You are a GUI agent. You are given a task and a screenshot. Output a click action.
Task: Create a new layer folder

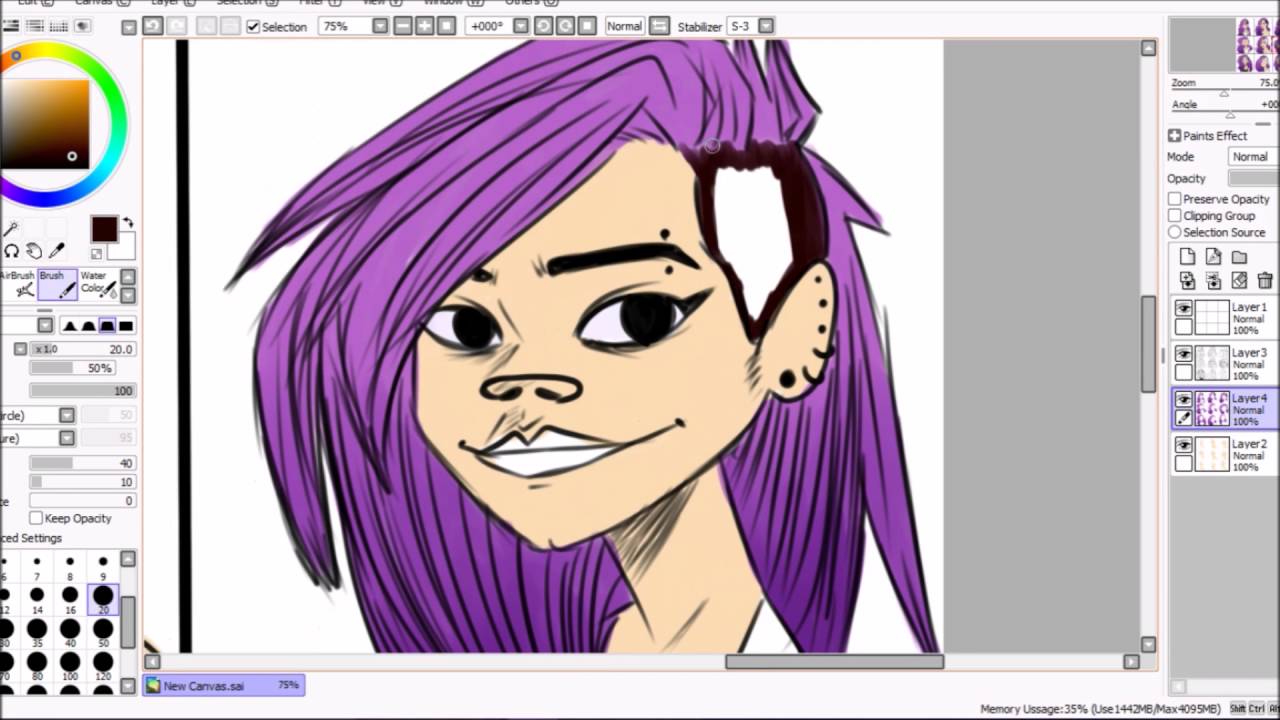tap(1239, 257)
